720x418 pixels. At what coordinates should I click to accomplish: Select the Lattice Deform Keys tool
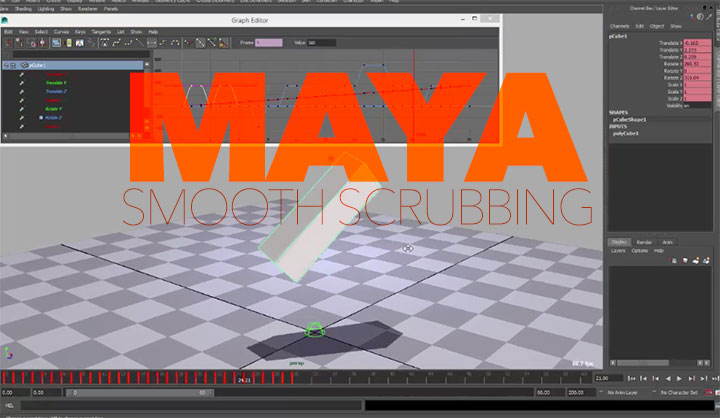33,43
